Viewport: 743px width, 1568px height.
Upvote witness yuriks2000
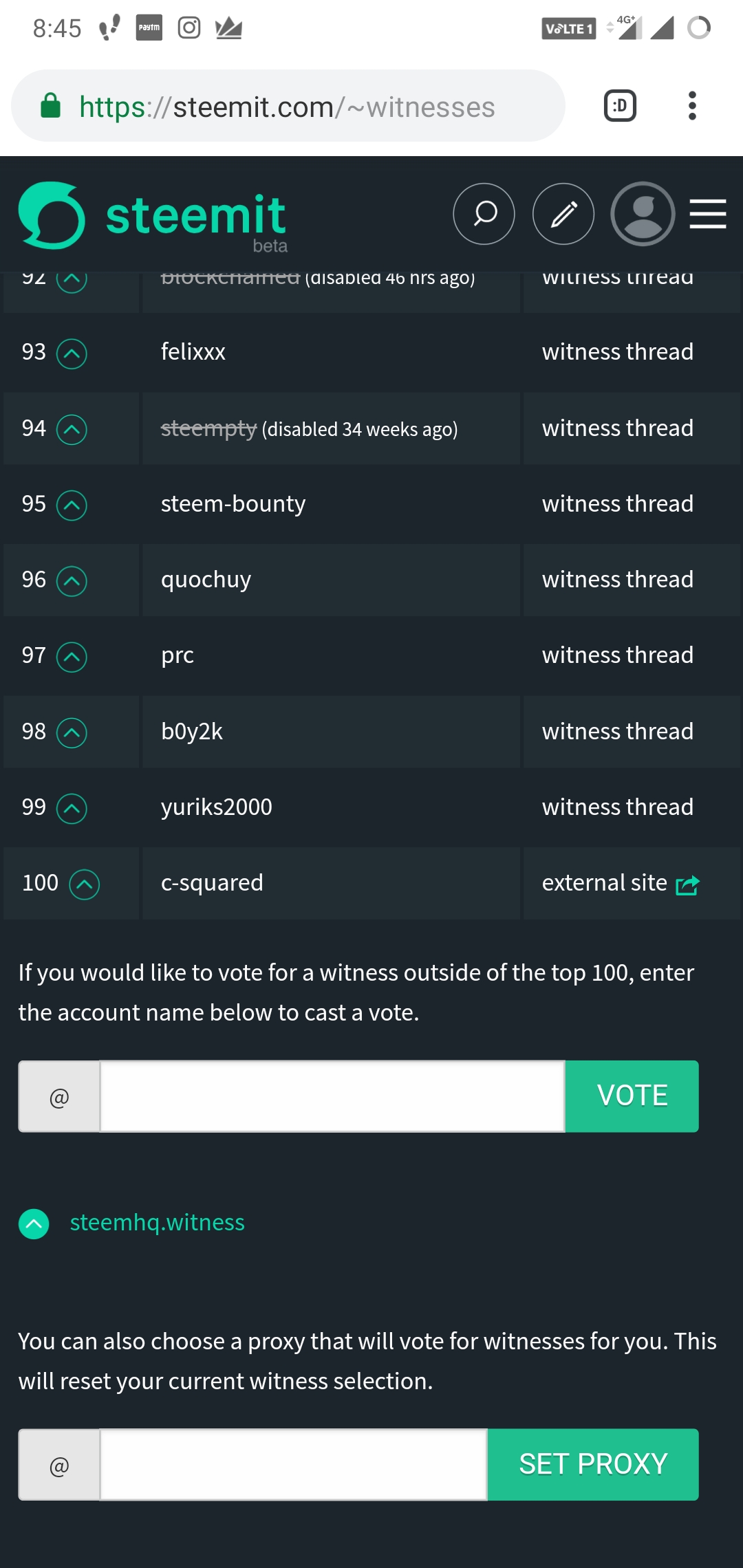tap(72, 809)
